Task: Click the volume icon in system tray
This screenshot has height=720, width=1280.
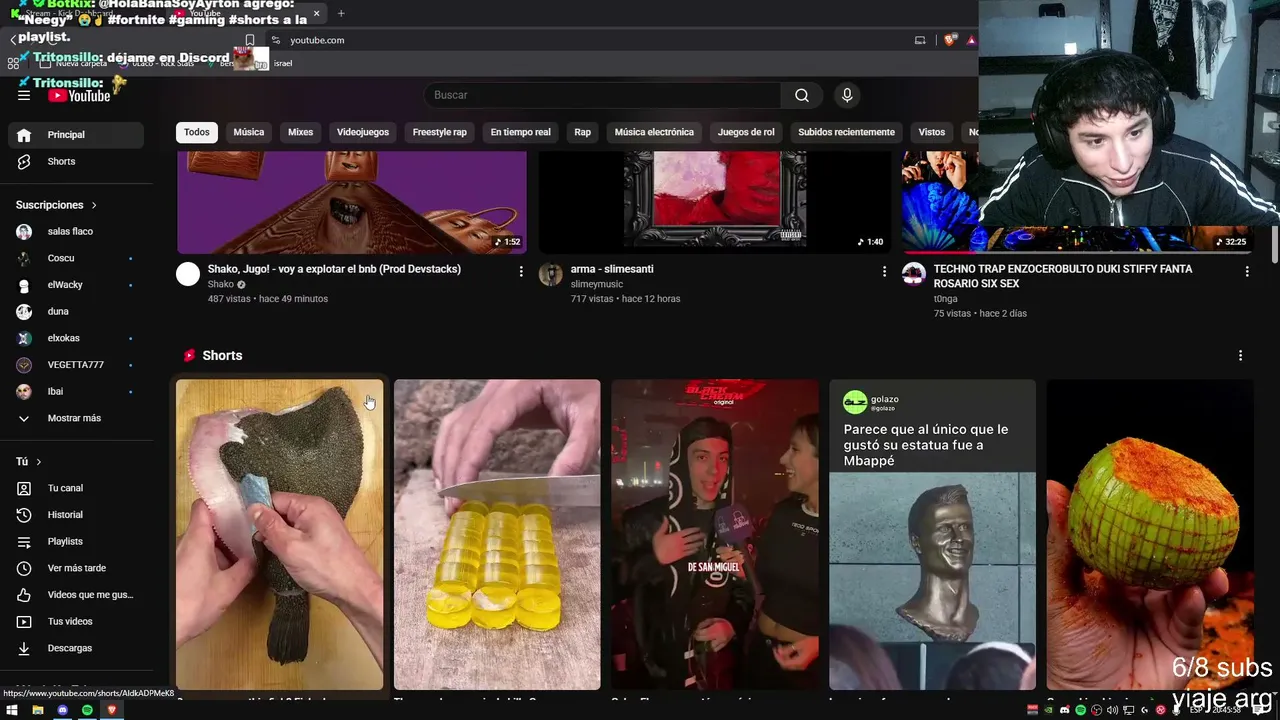Action: (x=1113, y=710)
